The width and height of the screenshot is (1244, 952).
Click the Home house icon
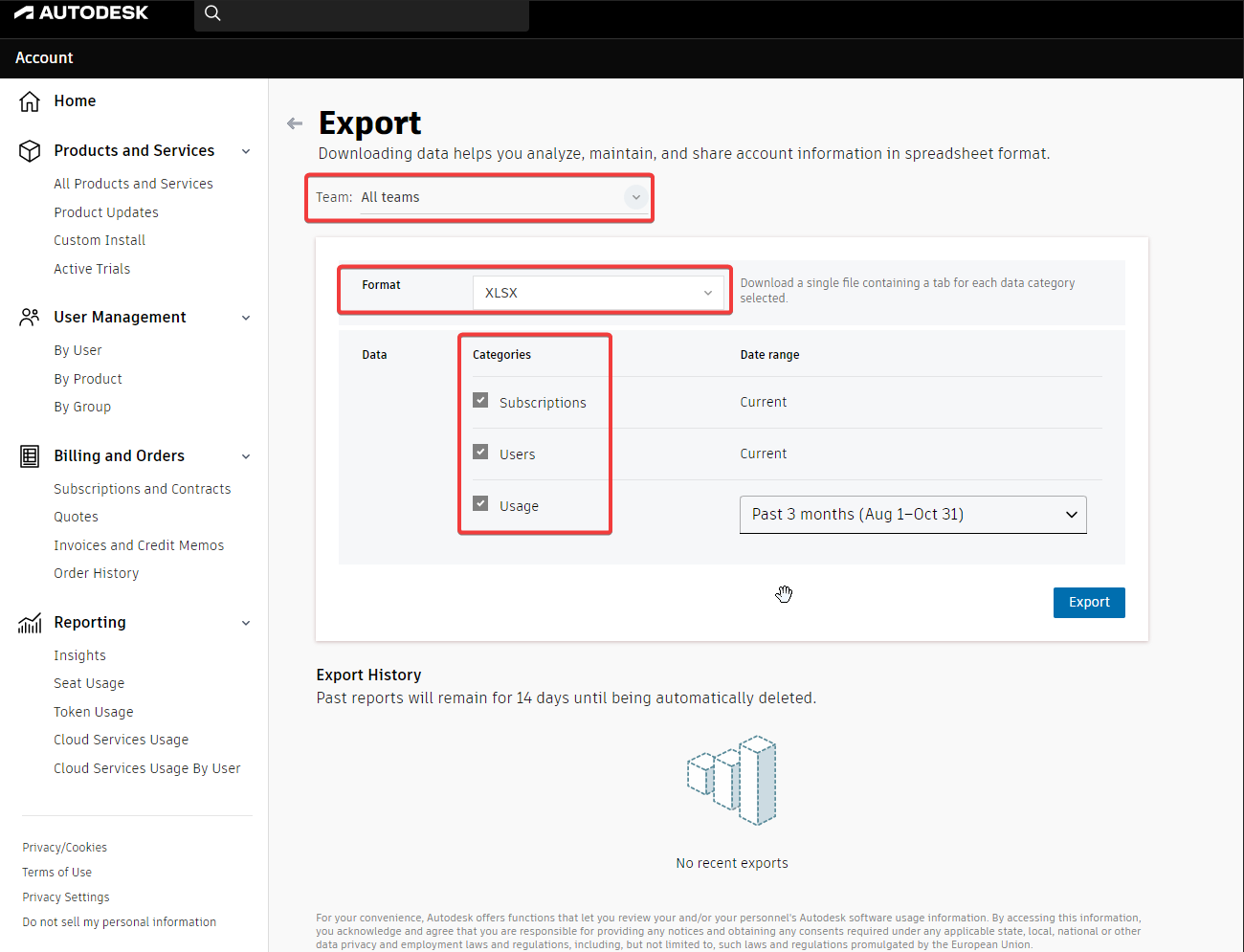click(30, 101)
